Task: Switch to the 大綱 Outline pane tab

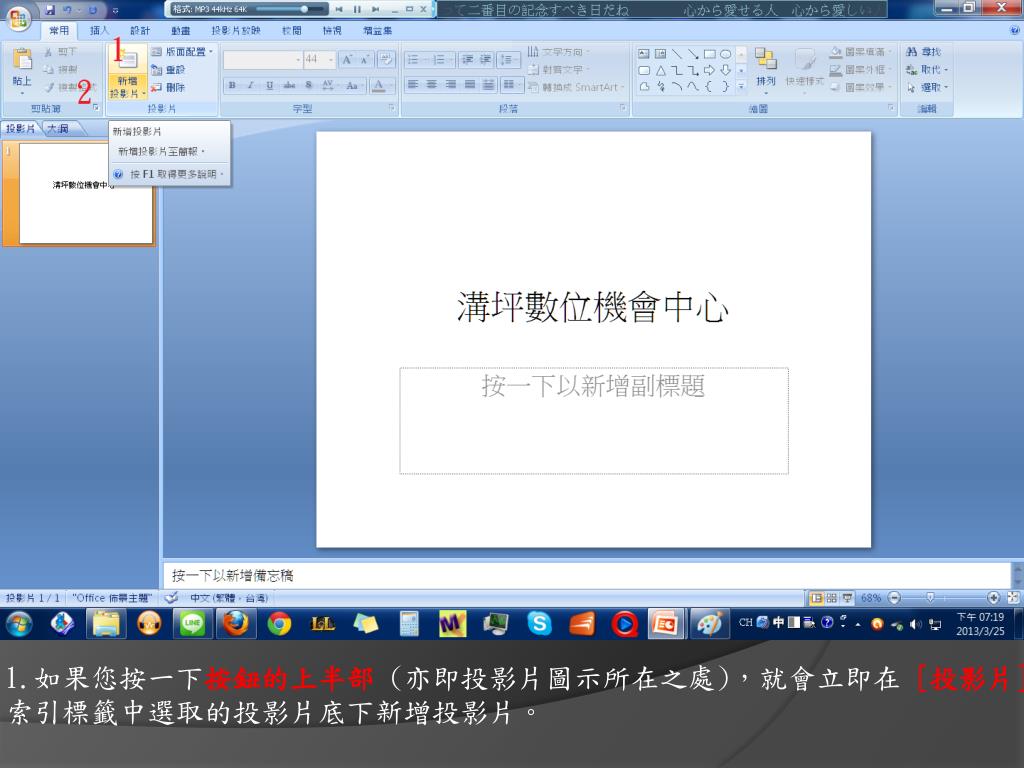Action: pos(59,129)
